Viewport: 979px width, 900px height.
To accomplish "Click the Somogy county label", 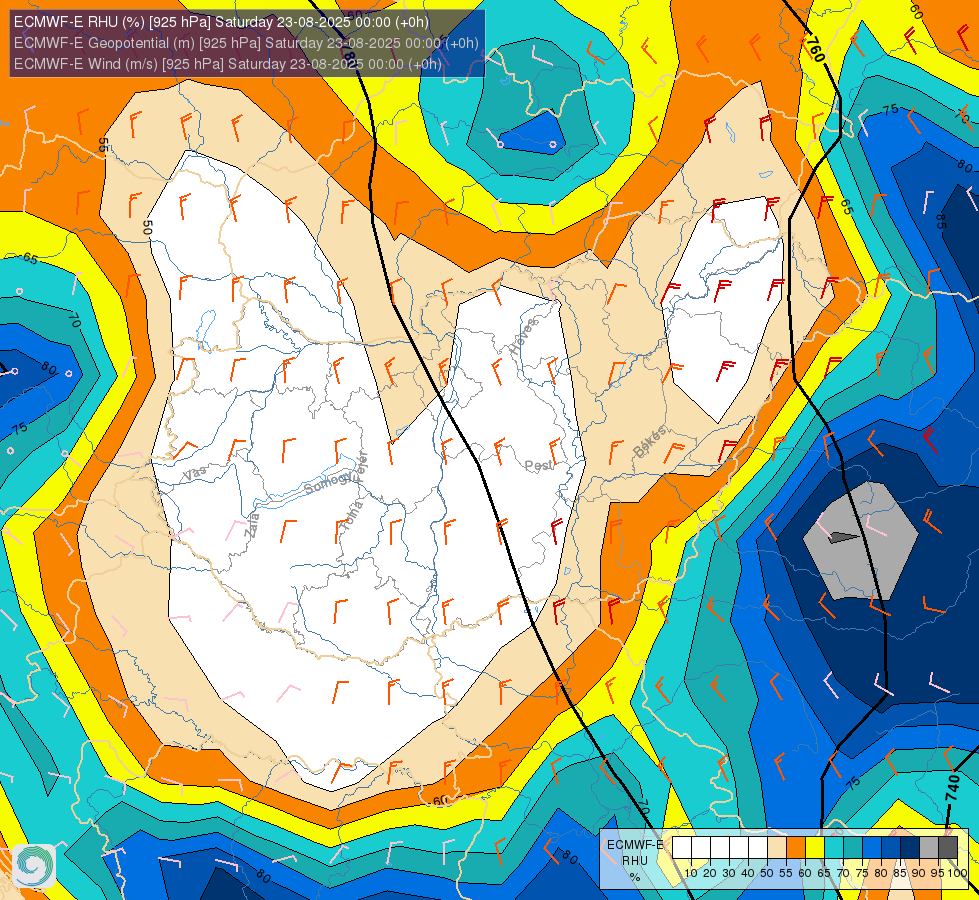I will point(326,484).
